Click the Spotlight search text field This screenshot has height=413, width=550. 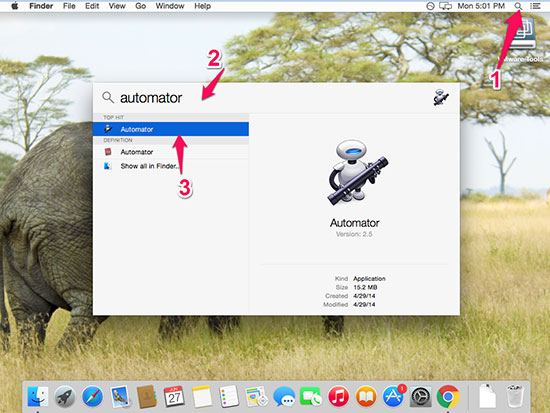tap(267, 98)
